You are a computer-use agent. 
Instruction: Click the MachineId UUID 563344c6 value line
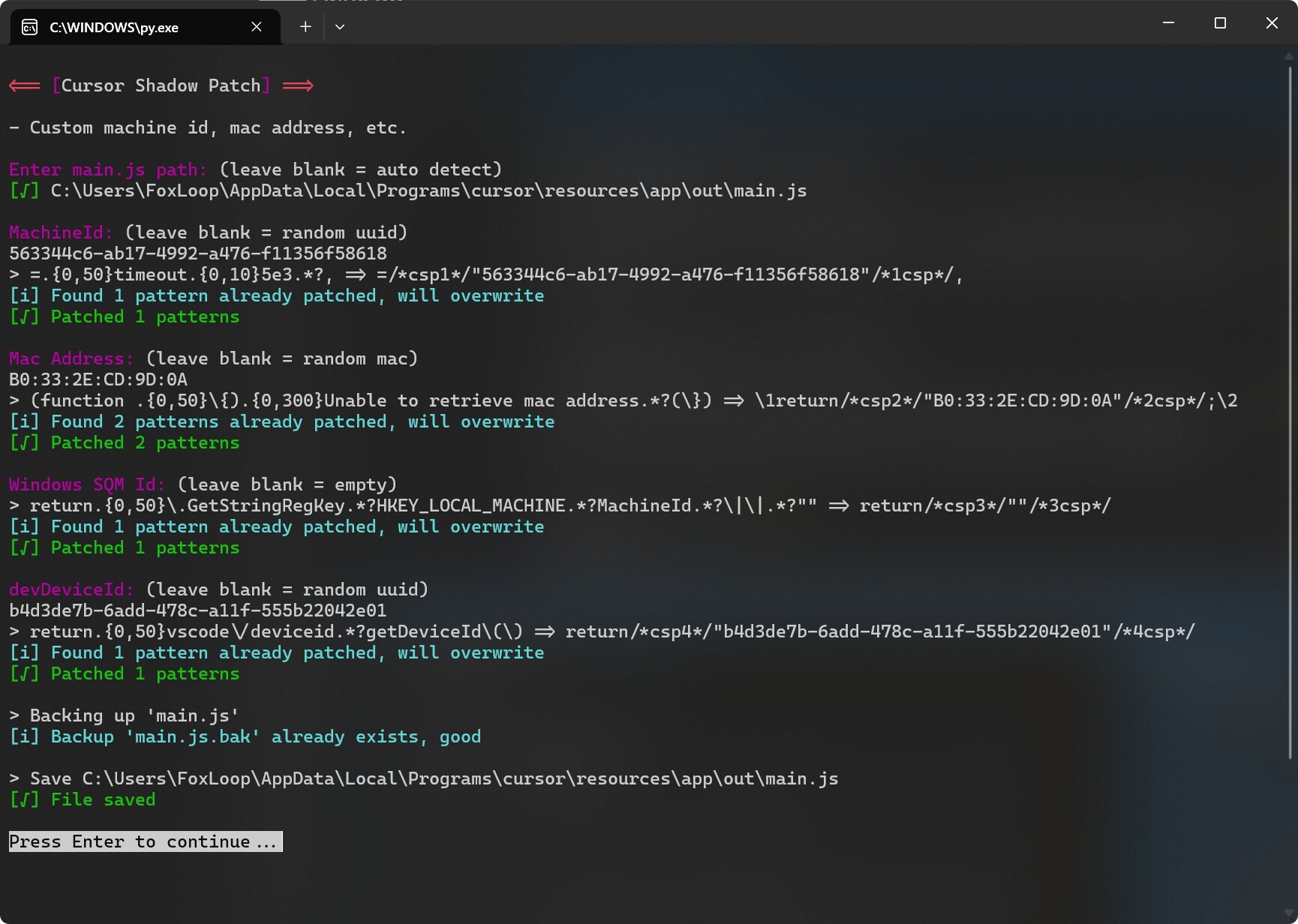(198, 253)
